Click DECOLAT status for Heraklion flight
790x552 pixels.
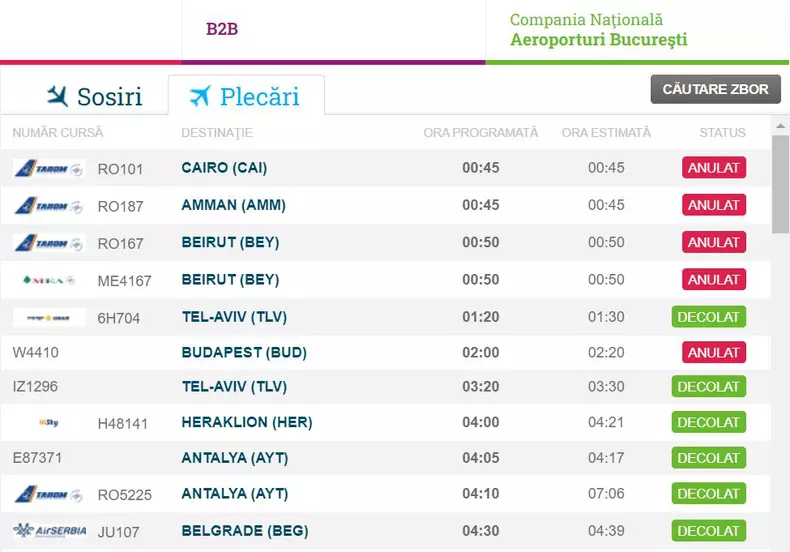tap(709, 422)
